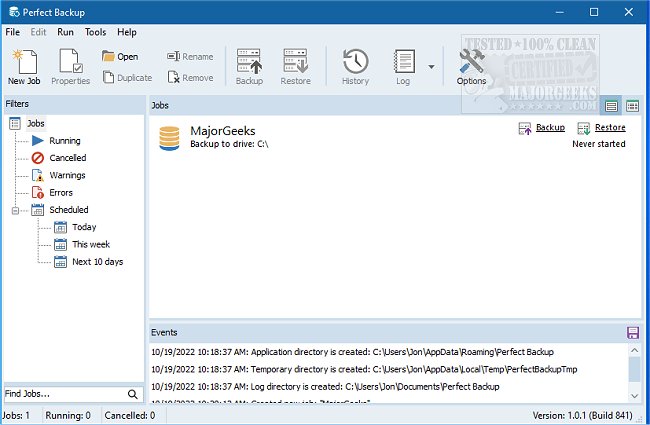
Task: Click 'Cancelled: 0' in status bar
Action: click(130, 415)
